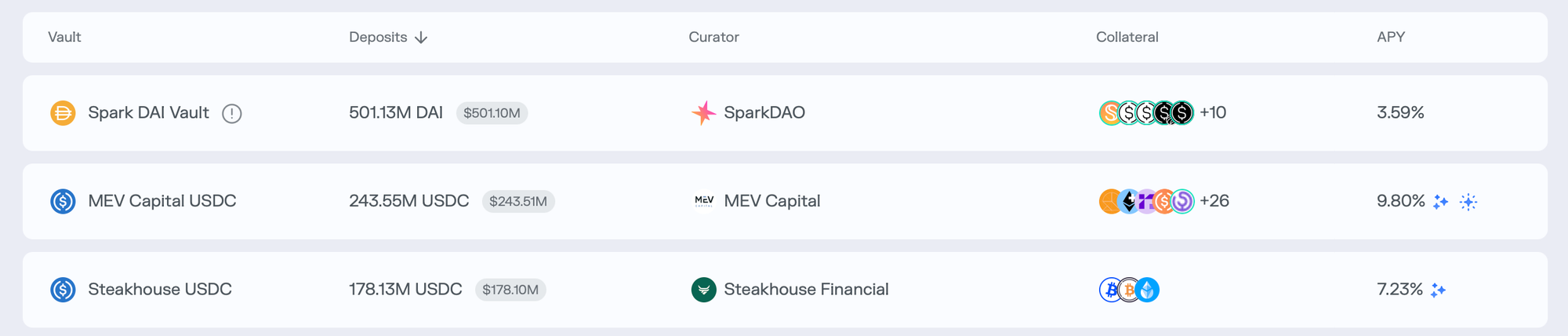Click the Steakhouse Financial green logo
This screenshot has width=1568, height=336.
click(703, 290)
